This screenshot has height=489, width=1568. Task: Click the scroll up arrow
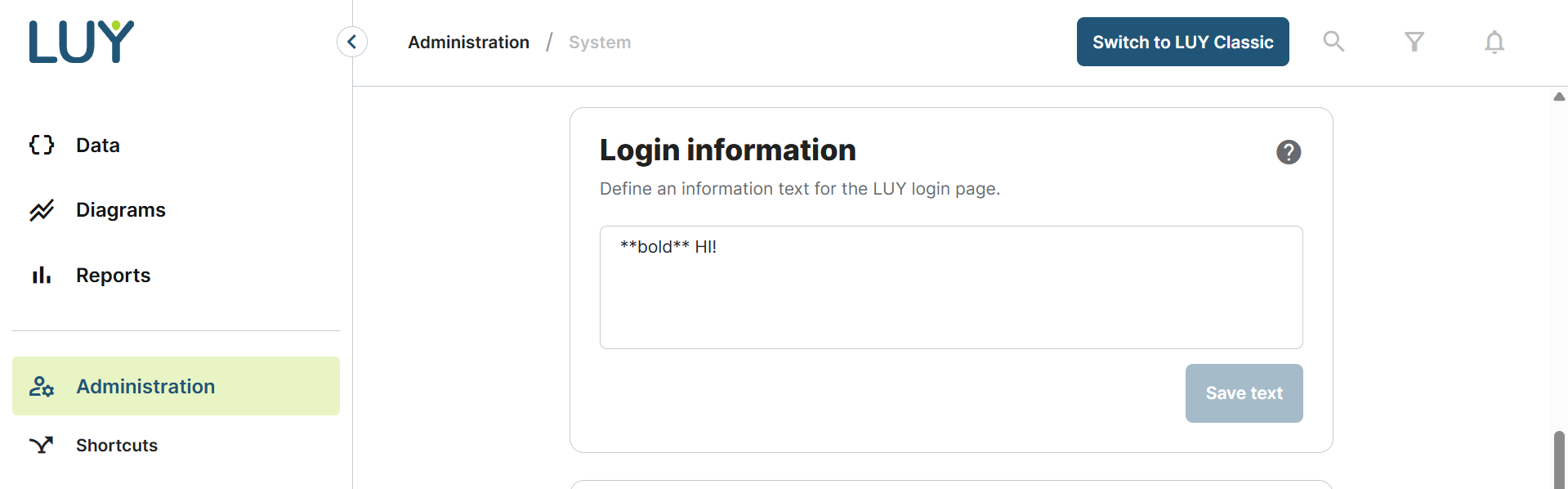tap(1559, 96)
